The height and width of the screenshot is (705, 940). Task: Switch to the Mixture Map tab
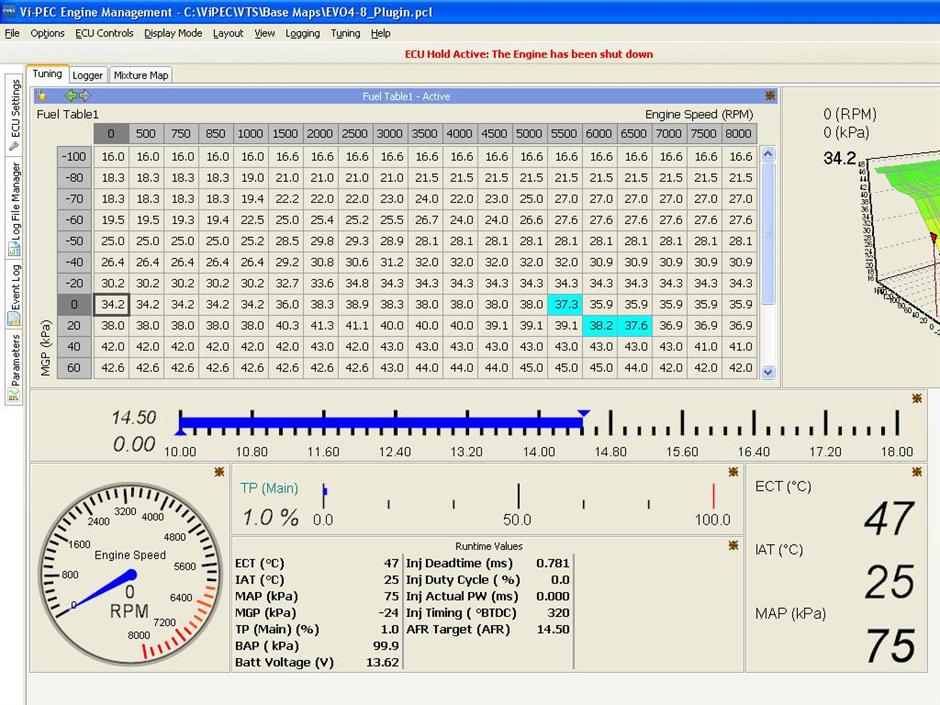141,75
